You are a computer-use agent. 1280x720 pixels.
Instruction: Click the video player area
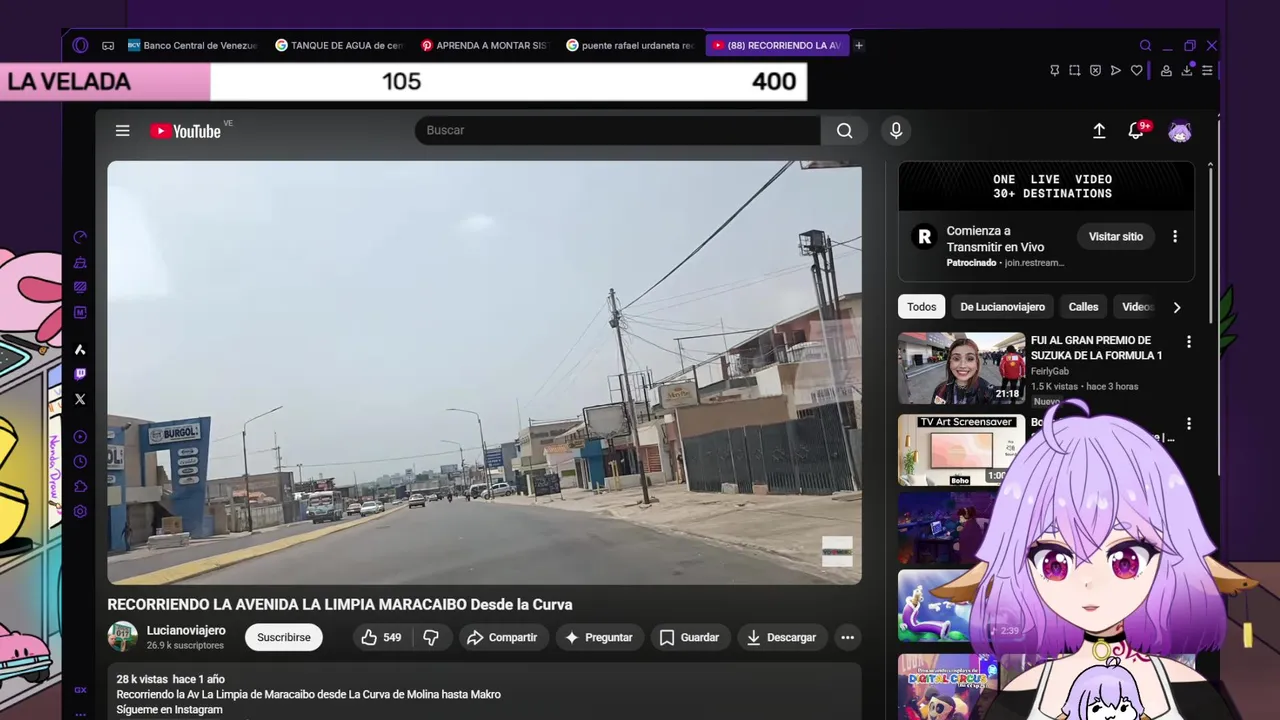pyautogui.click(x=484, y=372)
